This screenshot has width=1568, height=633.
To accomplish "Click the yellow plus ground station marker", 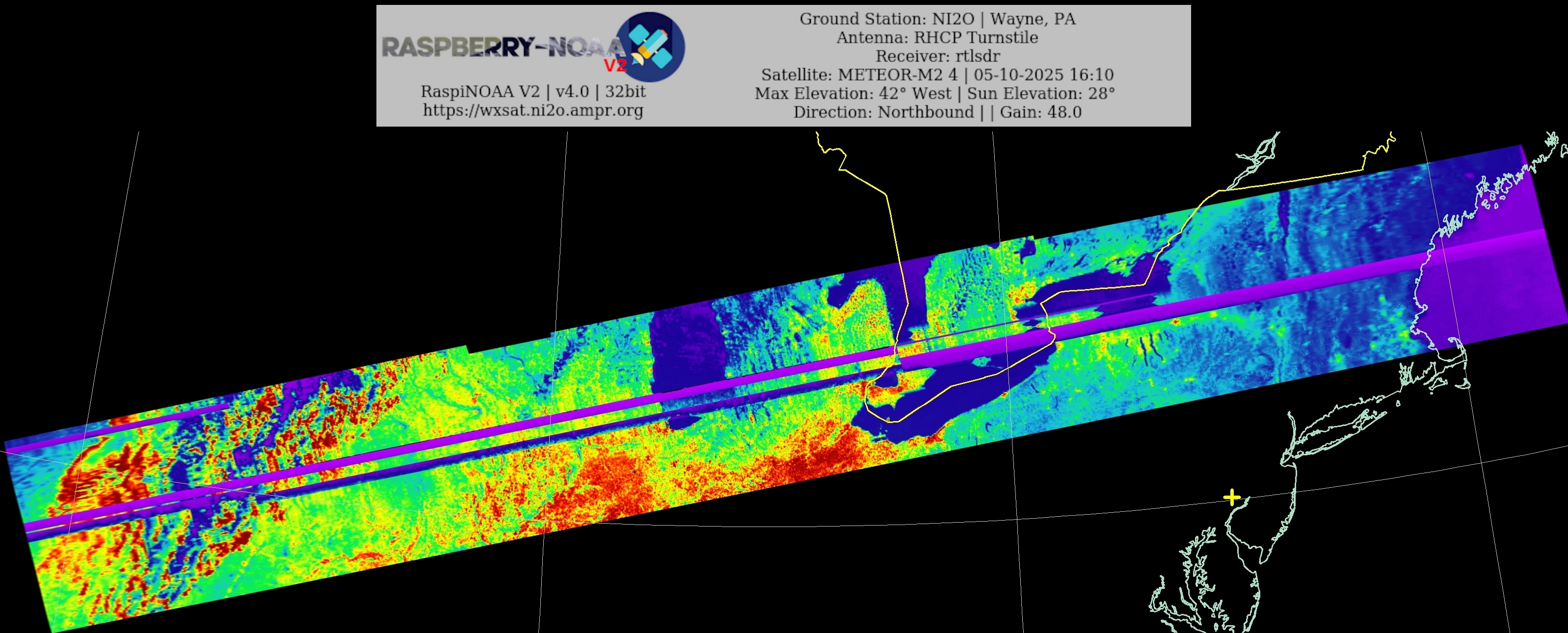I will (1231, 497).
